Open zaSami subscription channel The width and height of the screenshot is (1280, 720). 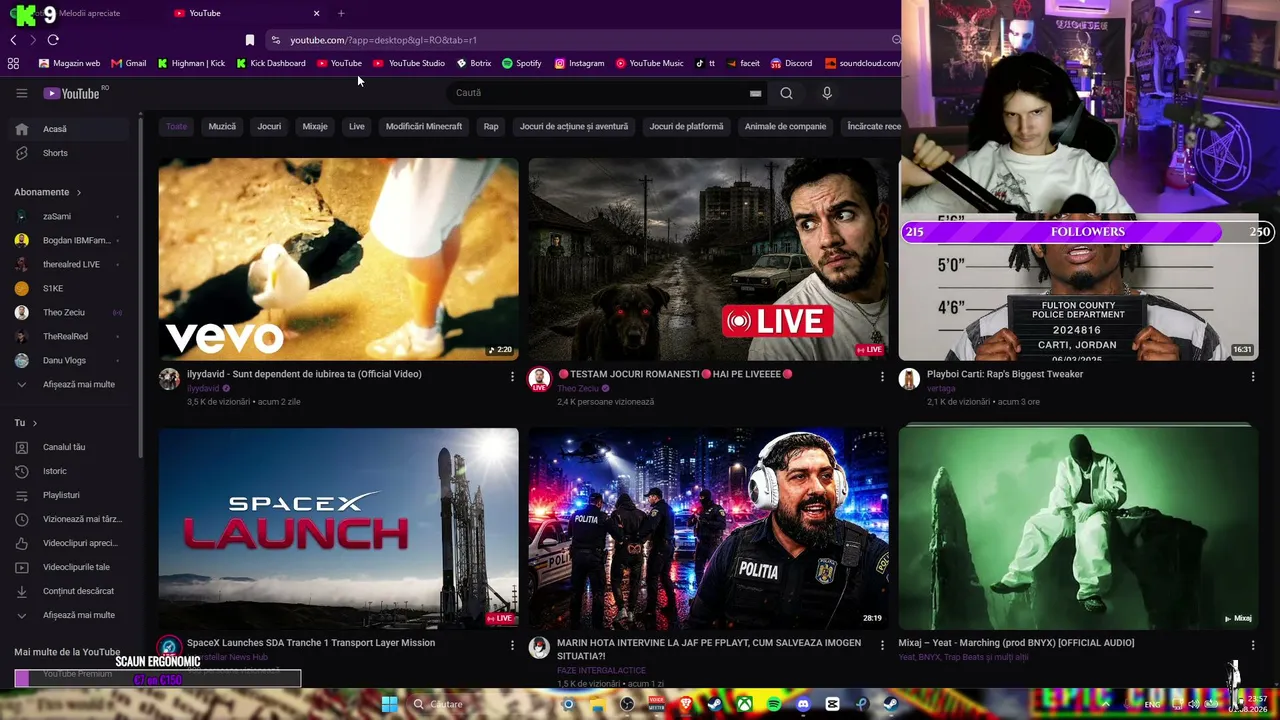click(70, 216)
